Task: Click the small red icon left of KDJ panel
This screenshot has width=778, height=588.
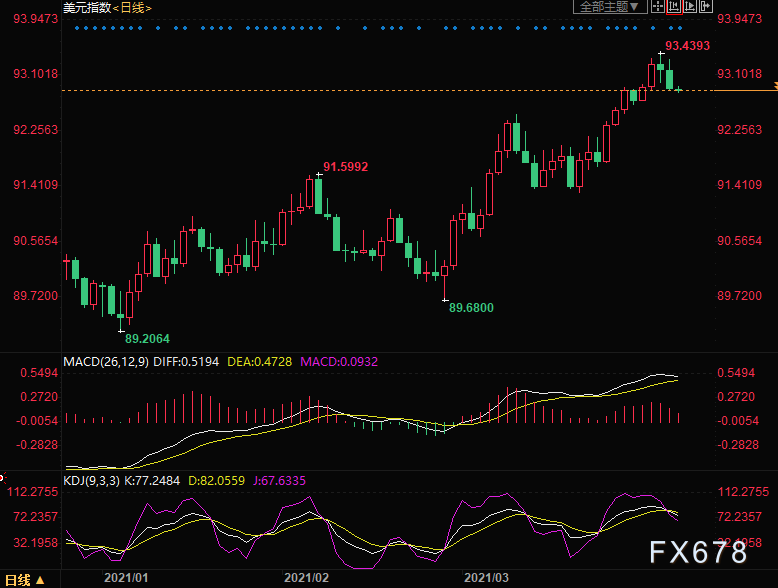Action: tap(2, 478)
